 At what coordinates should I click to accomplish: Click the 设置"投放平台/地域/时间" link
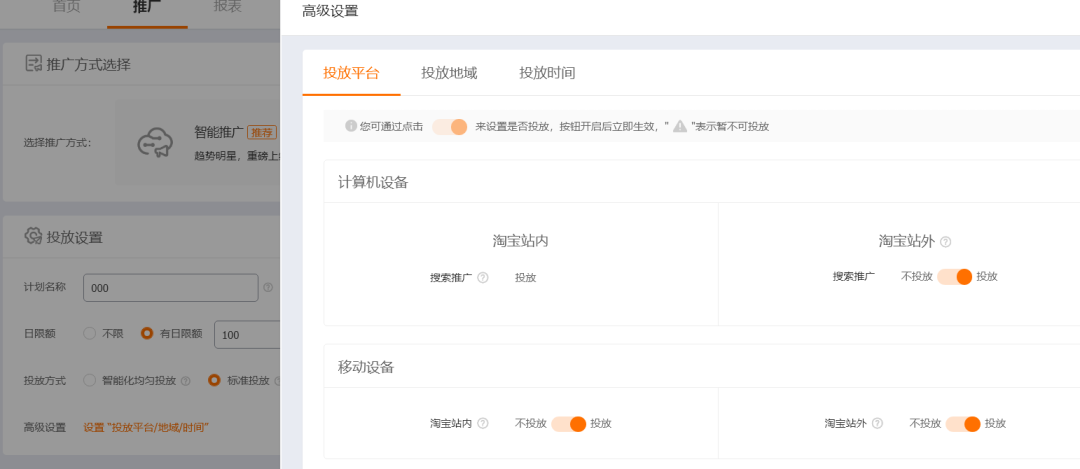(146, 428)
